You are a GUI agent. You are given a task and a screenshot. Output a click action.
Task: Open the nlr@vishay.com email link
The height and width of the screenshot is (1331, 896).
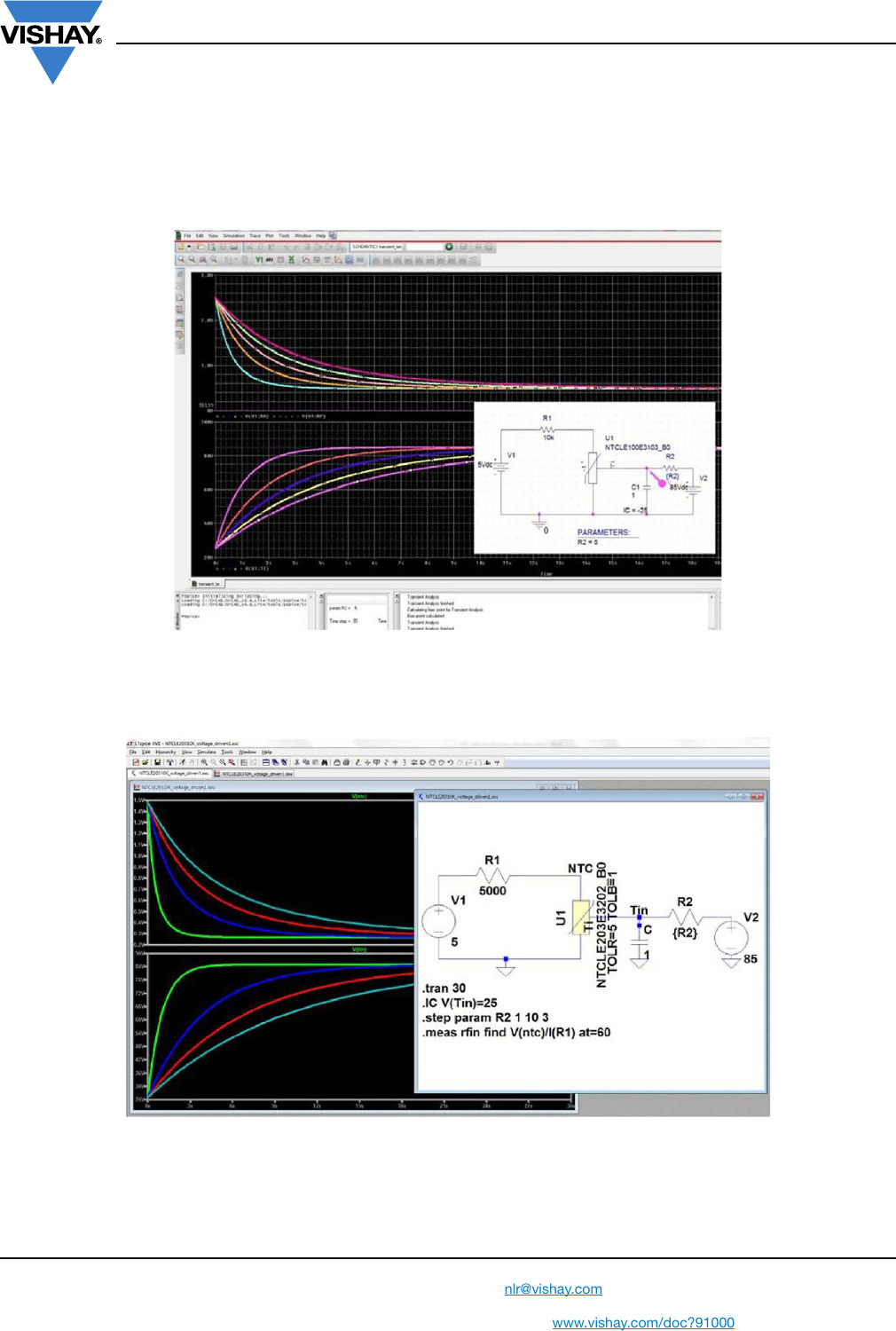pyautogui.click(x=553, y=1289)
